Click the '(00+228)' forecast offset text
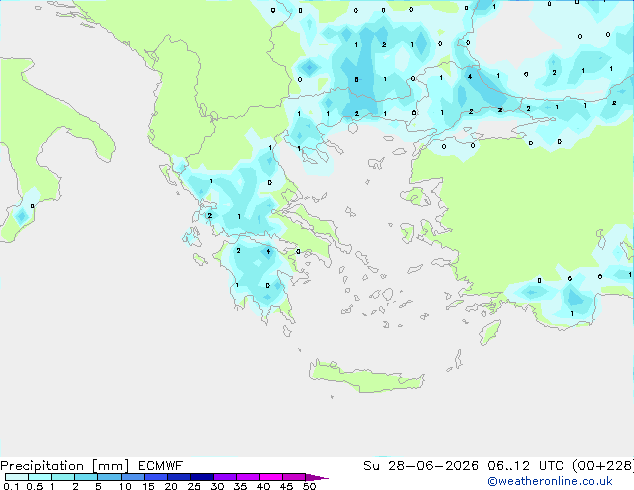 click(602, 466)
